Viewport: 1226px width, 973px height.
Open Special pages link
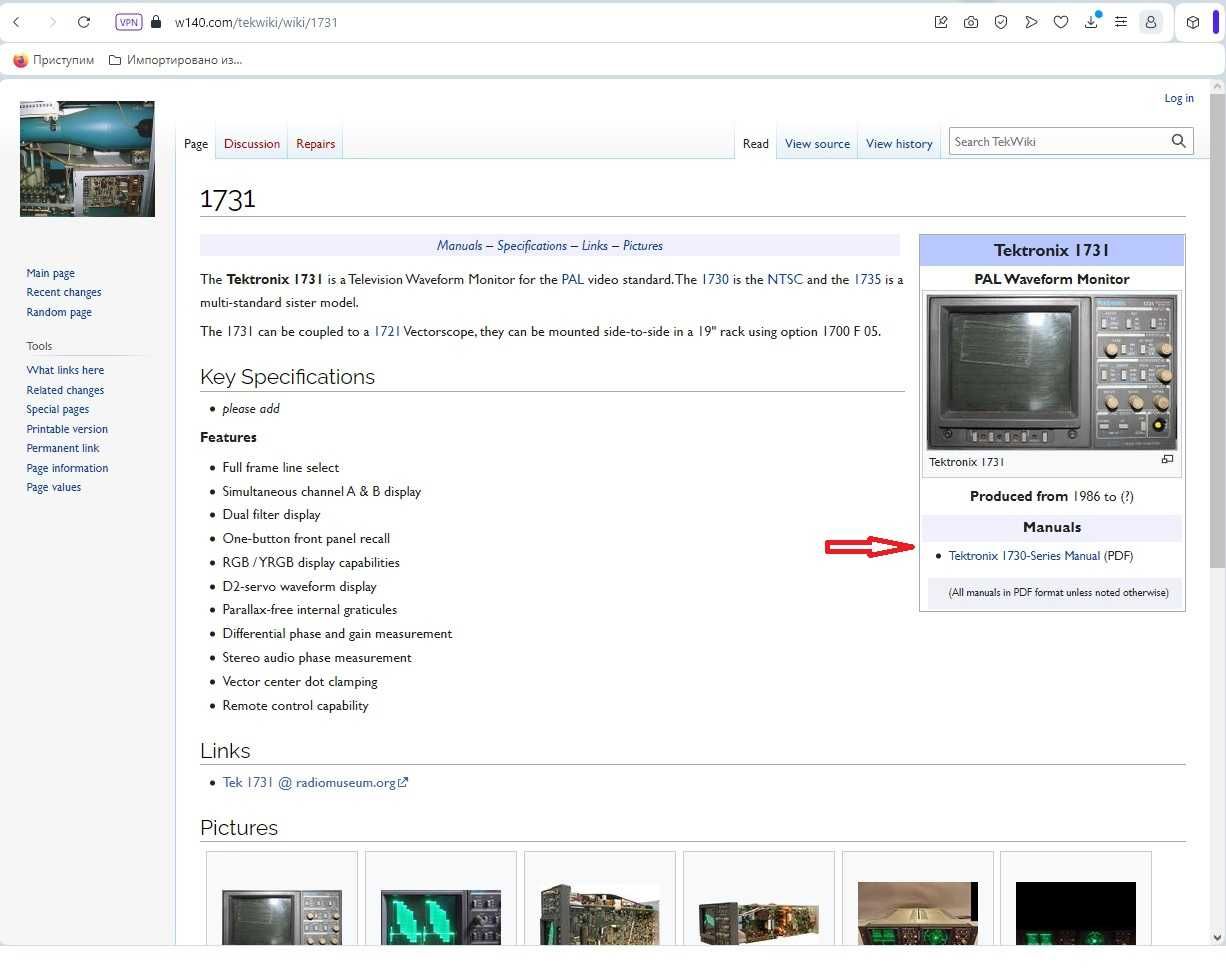pos(58,409)
